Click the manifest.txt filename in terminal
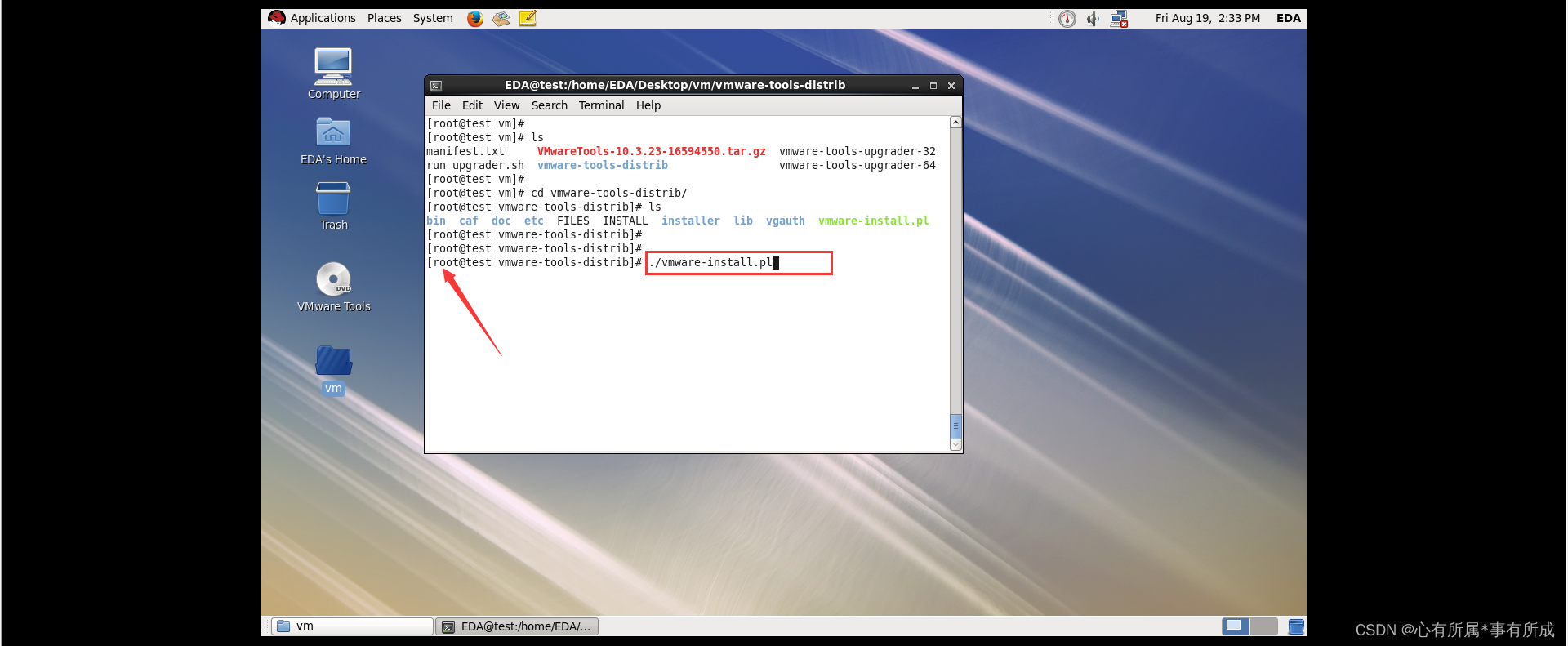 click(x=465, y=151)
